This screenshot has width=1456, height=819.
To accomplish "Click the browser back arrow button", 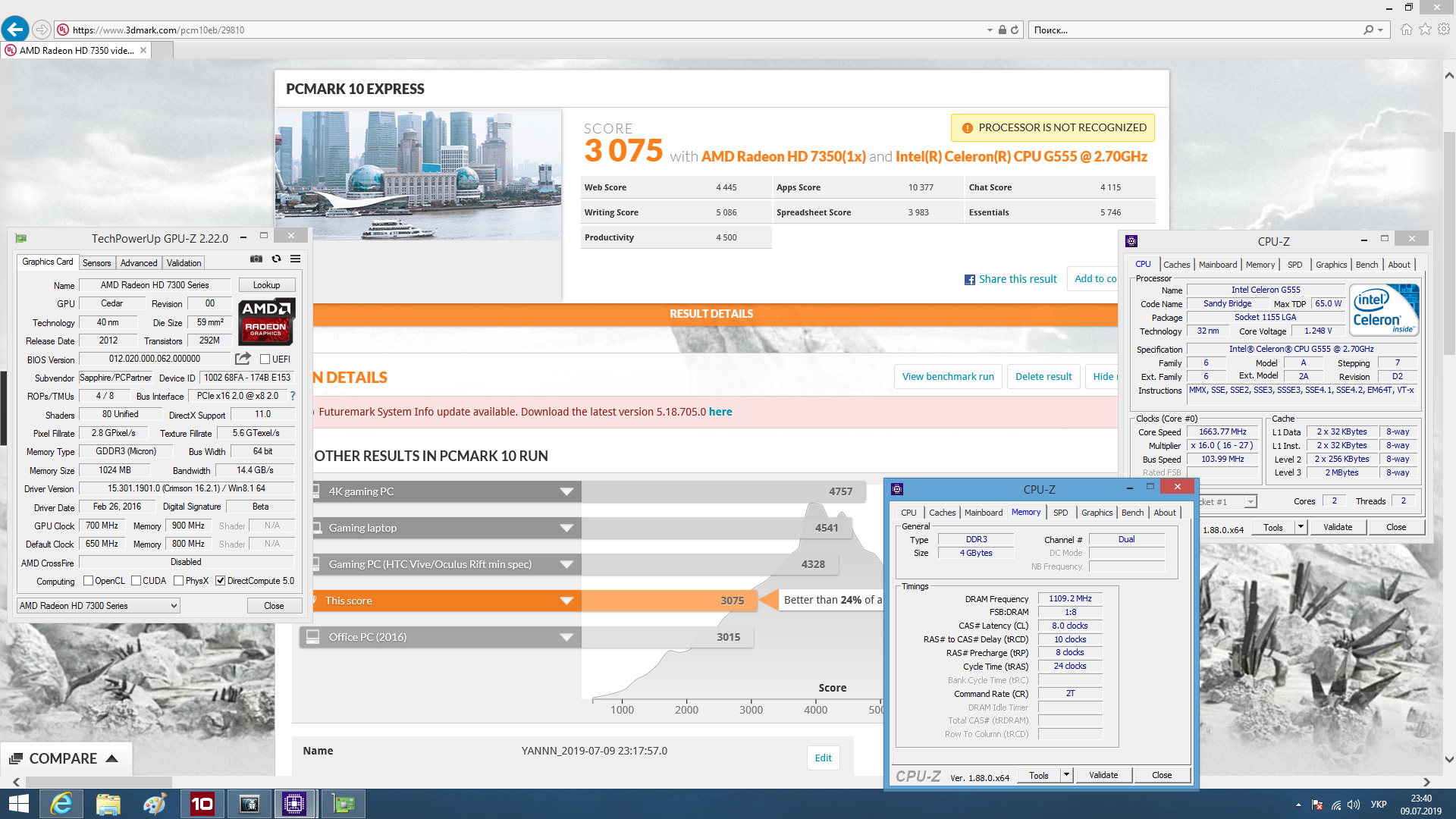I will (x=14, y=30).
